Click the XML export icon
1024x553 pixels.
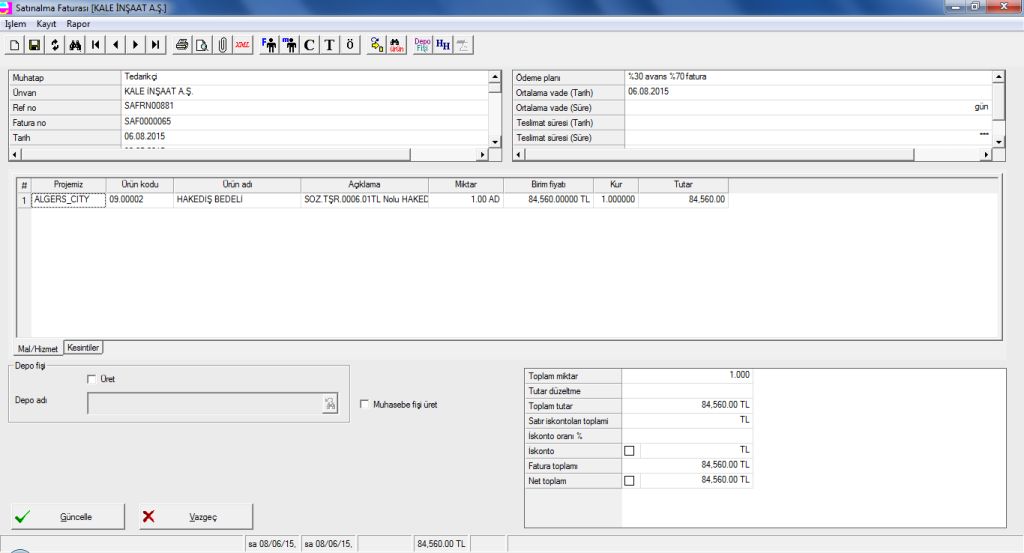[242, 45]
